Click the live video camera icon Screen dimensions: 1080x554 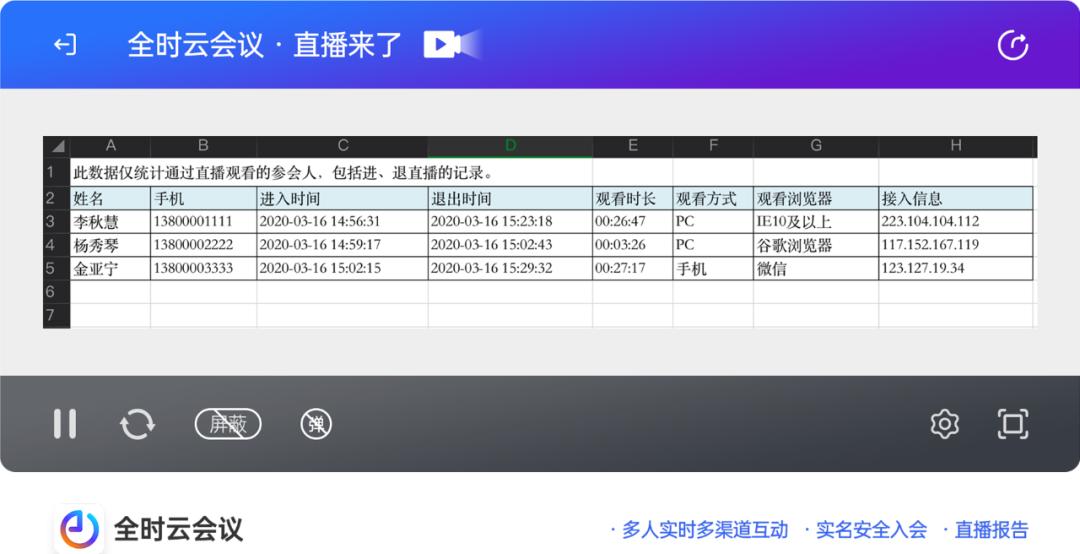click(451, 45)
